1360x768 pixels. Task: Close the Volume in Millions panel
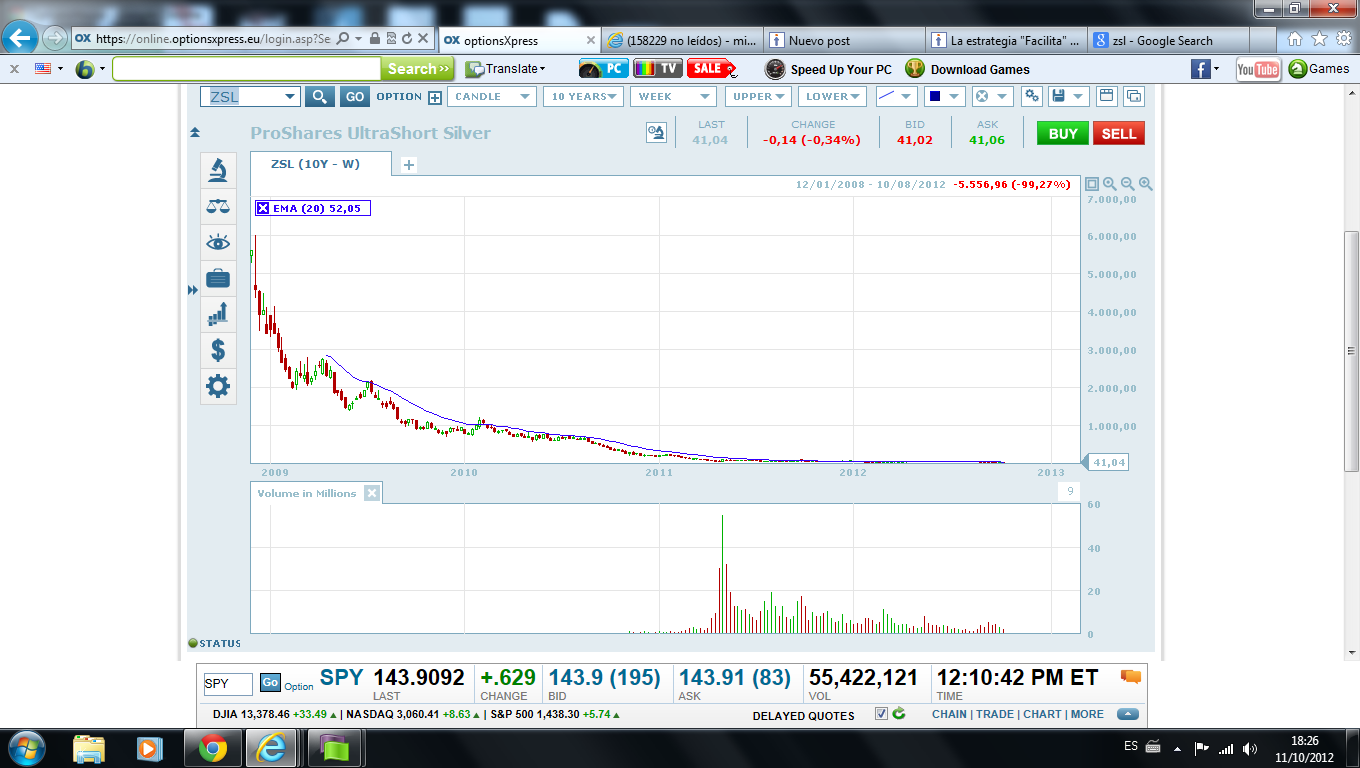tap(372, 493)
